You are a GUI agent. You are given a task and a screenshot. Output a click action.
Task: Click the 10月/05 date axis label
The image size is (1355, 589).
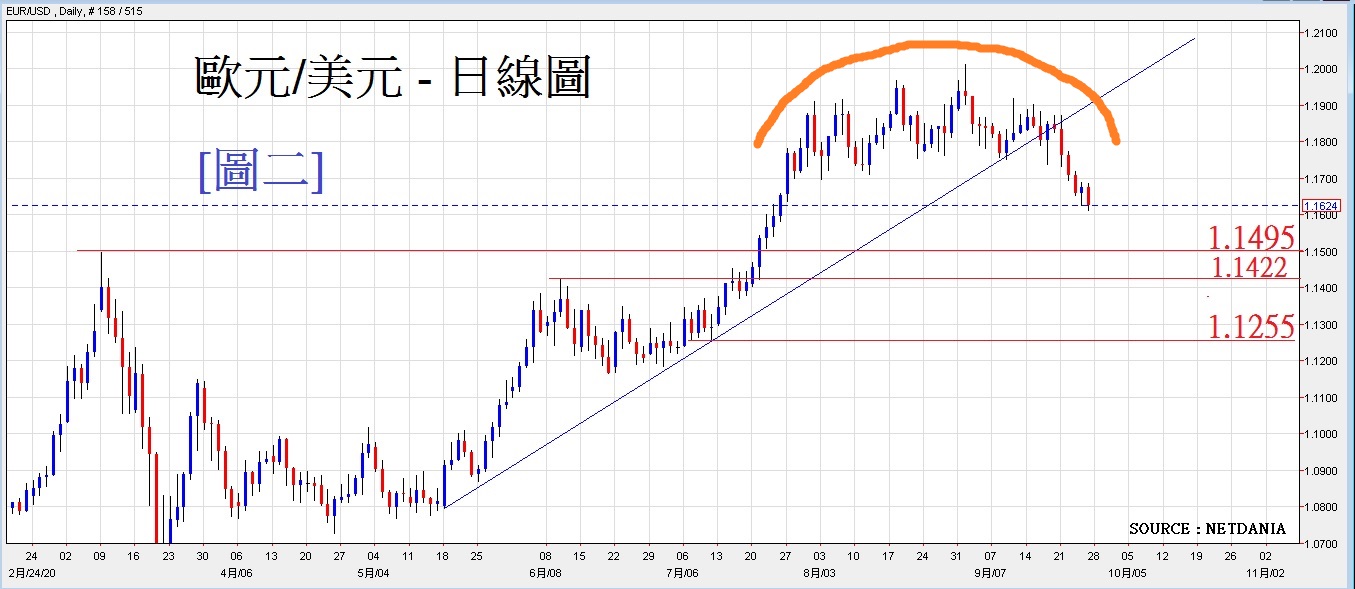(x=1127, y=574)
